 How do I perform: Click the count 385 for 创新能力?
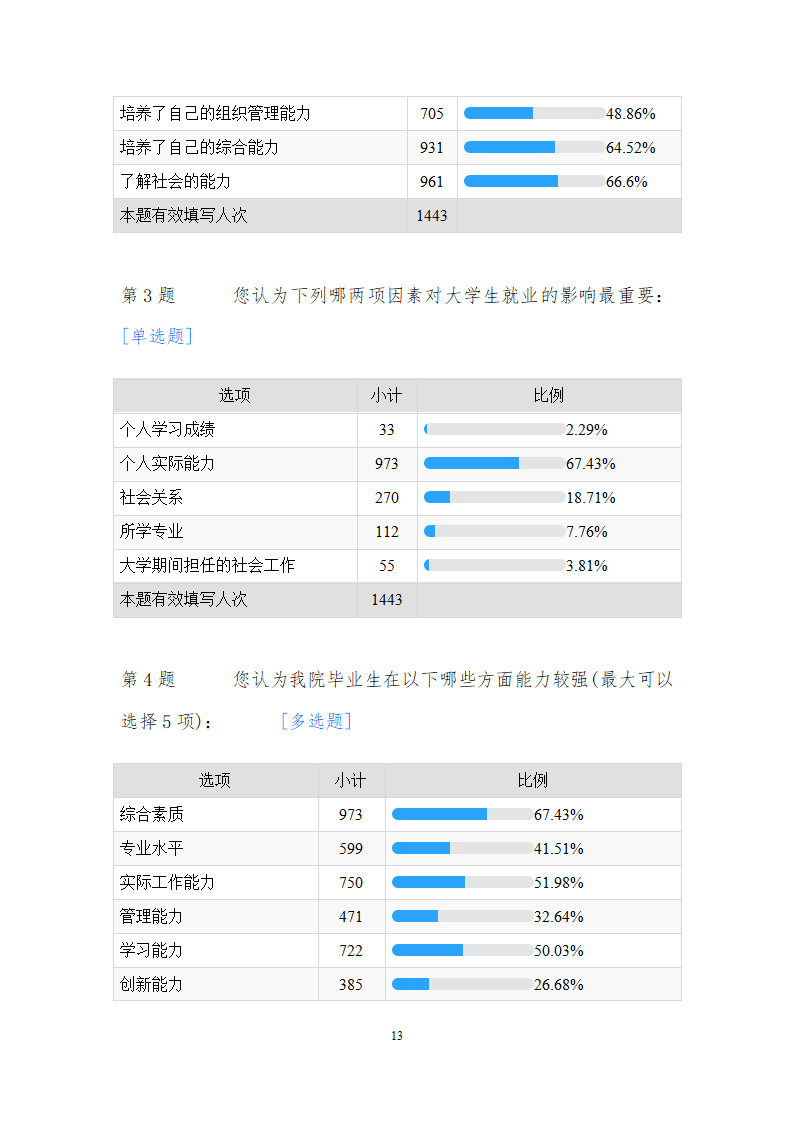pyautogui.click(x=351, y=984)
